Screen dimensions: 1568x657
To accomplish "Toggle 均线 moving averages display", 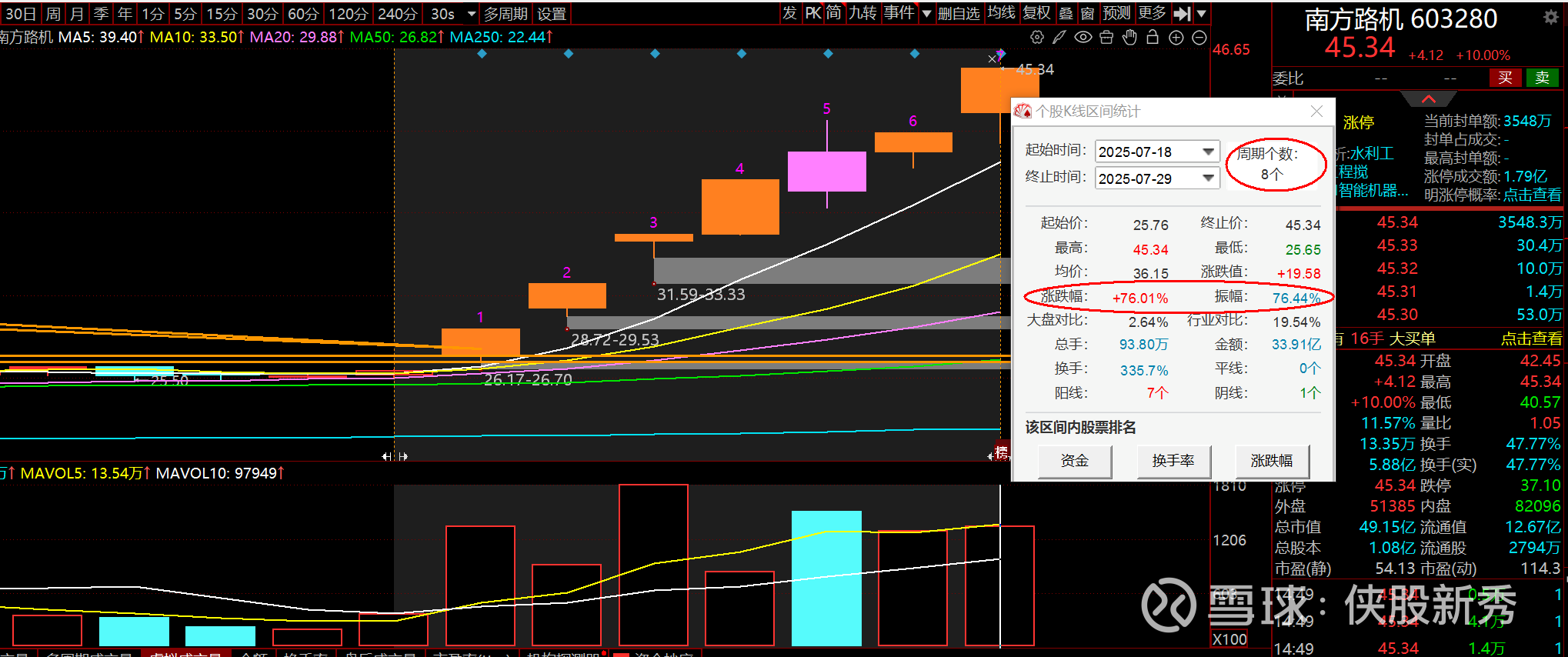I will click(x=1002, y=13).
